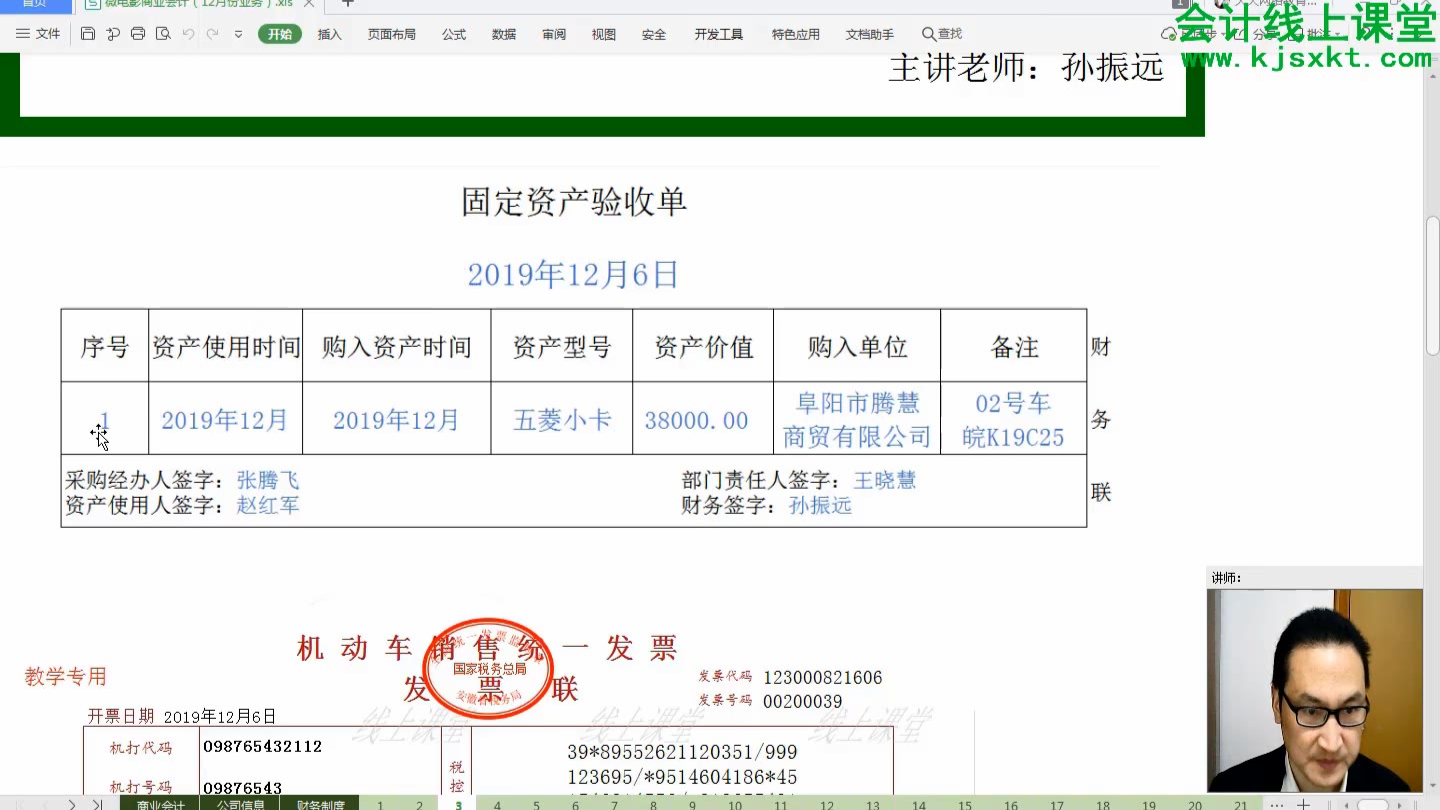This screenshot has height=810, width=1440.
Task: Click the Export PDF icon next to Save
Action: tap(113, 34)
